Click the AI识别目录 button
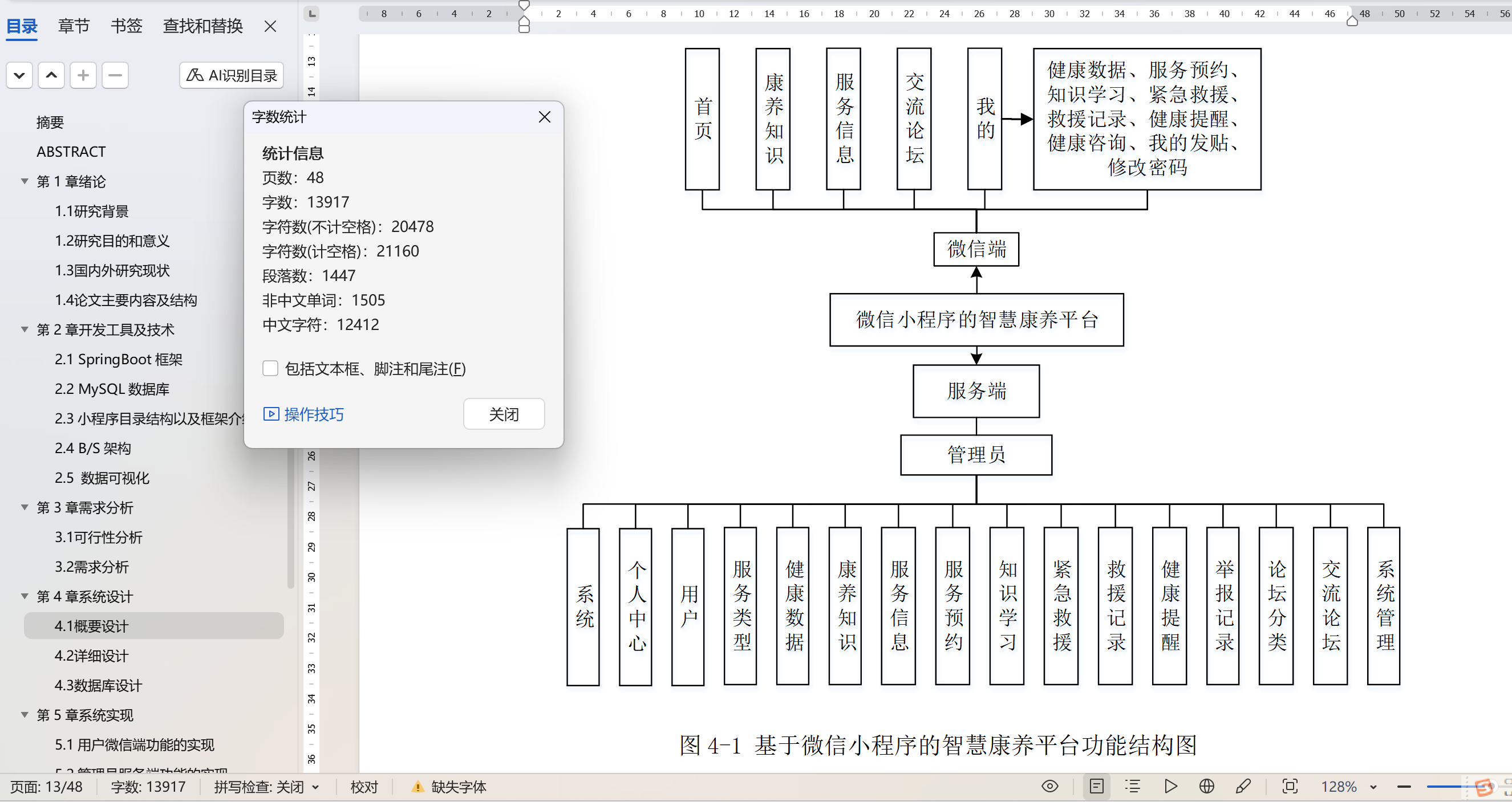This screenshot has width=1512, height=802. click(231, 75)
